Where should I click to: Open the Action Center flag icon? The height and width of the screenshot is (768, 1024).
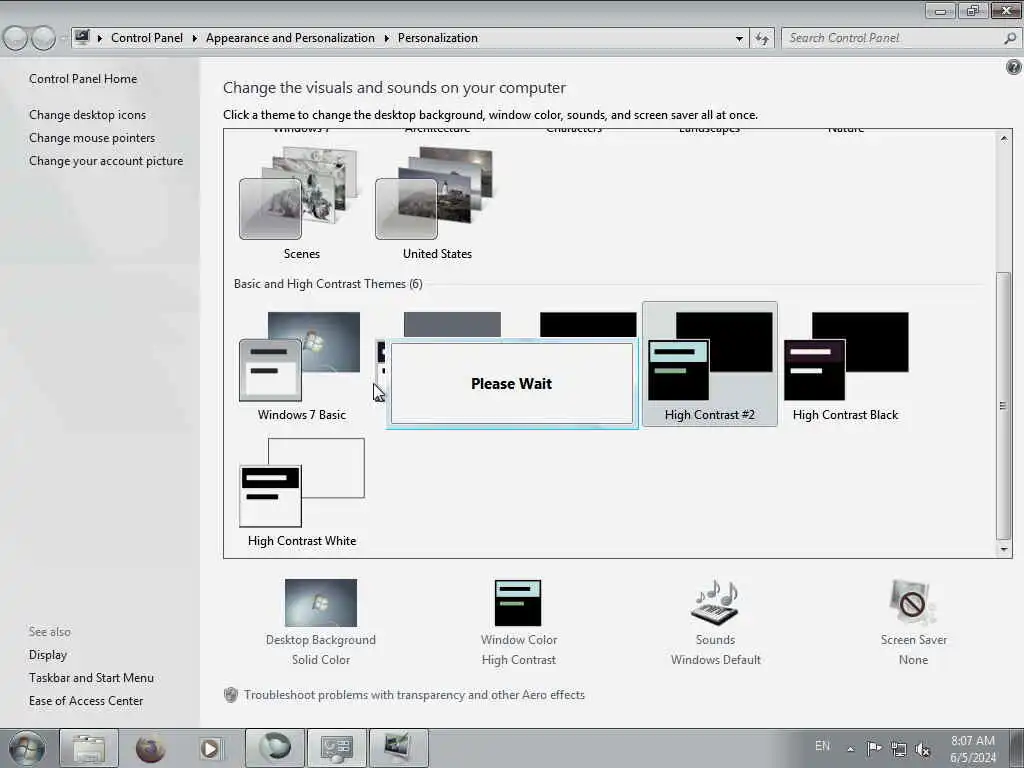click(874, 748)
